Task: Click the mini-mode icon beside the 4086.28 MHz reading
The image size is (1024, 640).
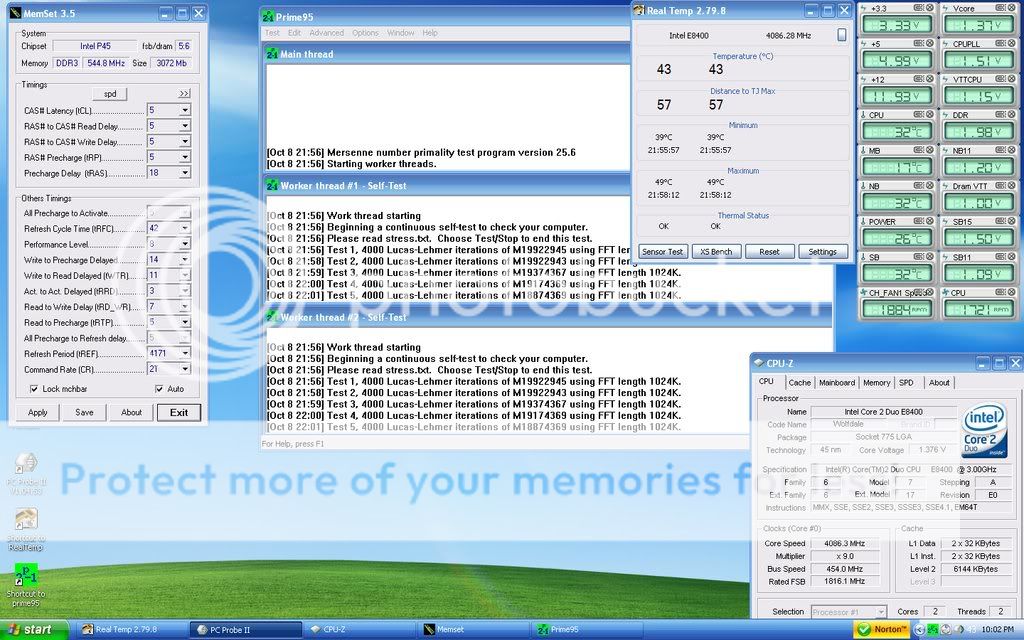Action: pyautogui.click(x=842, y=35)
